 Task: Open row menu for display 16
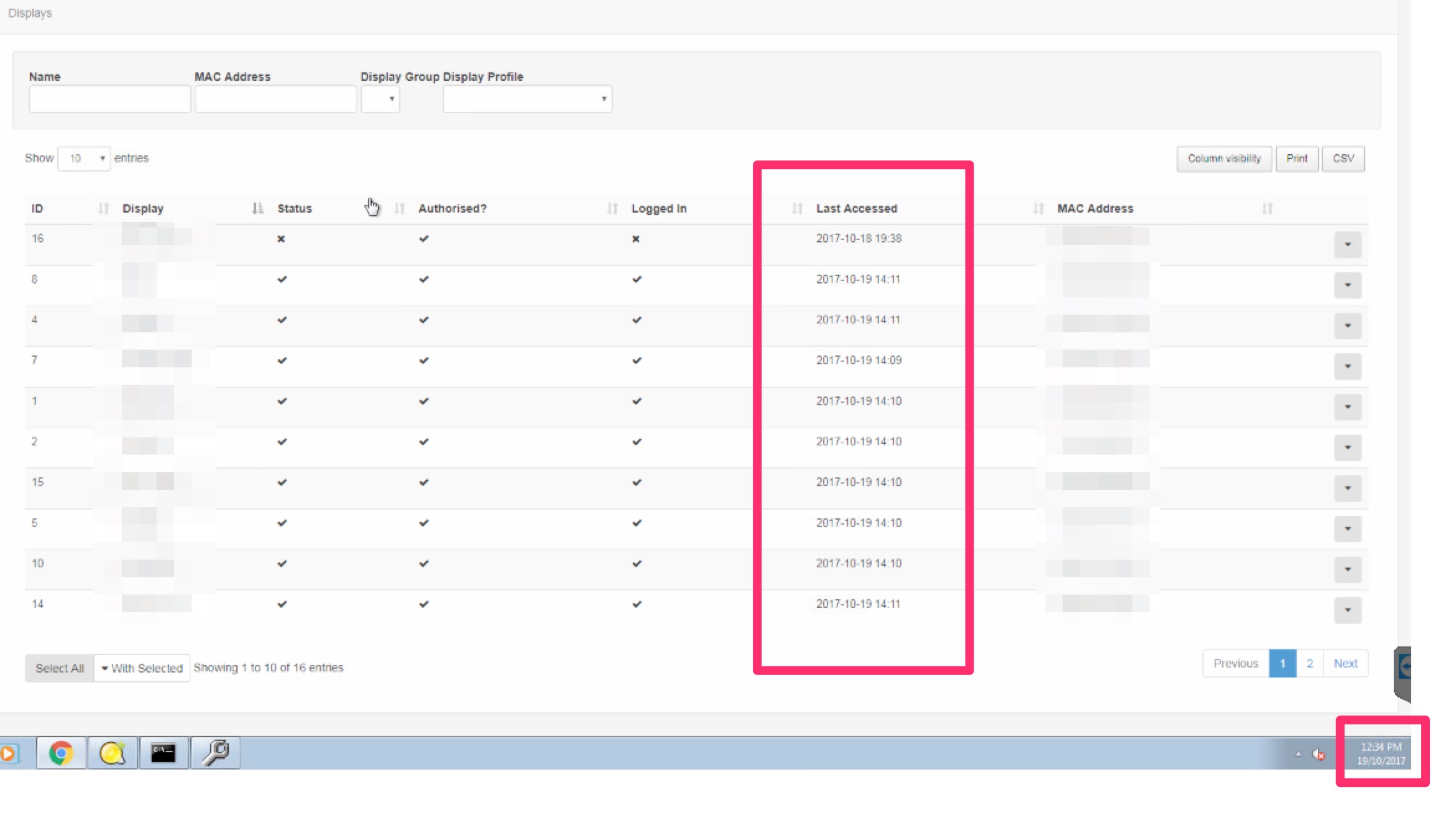(1347, 244)
